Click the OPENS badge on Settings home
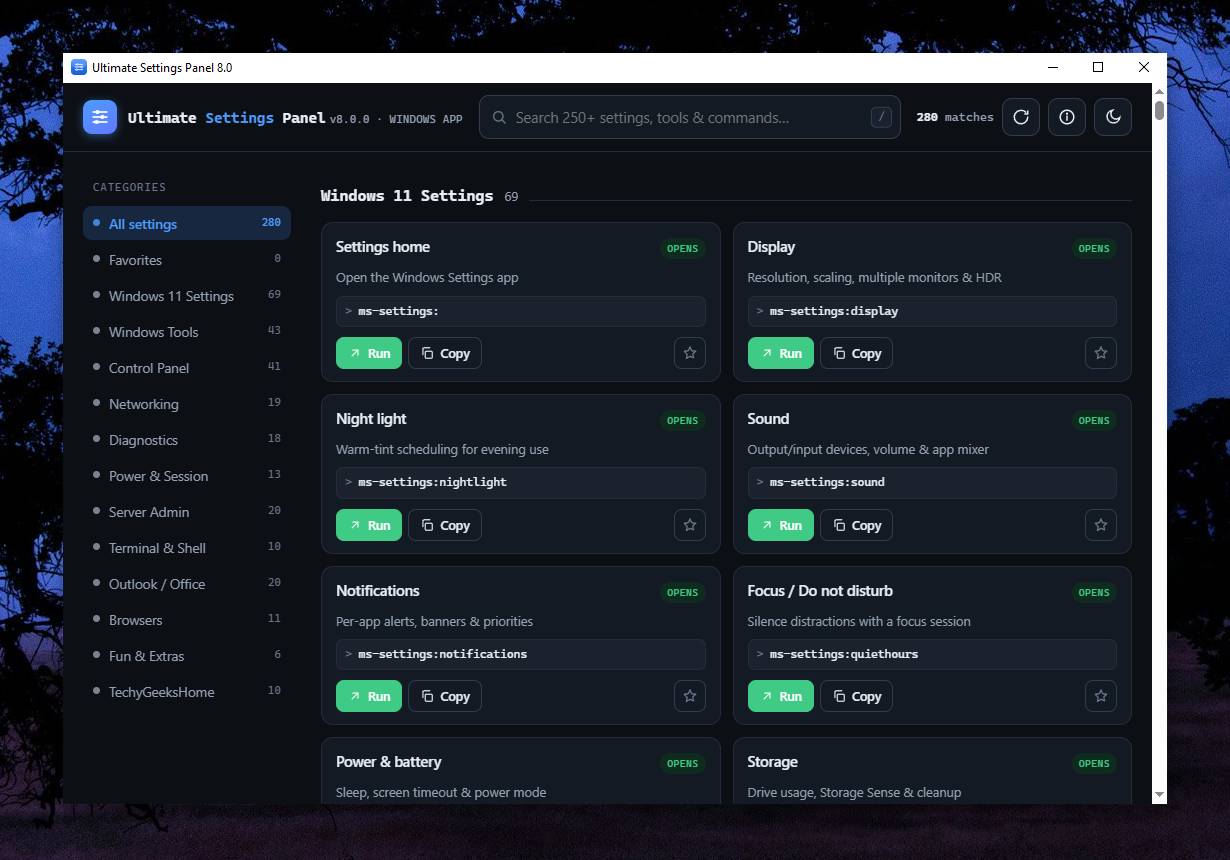Viewport: 1230px width, 860px height. (683, 248)
